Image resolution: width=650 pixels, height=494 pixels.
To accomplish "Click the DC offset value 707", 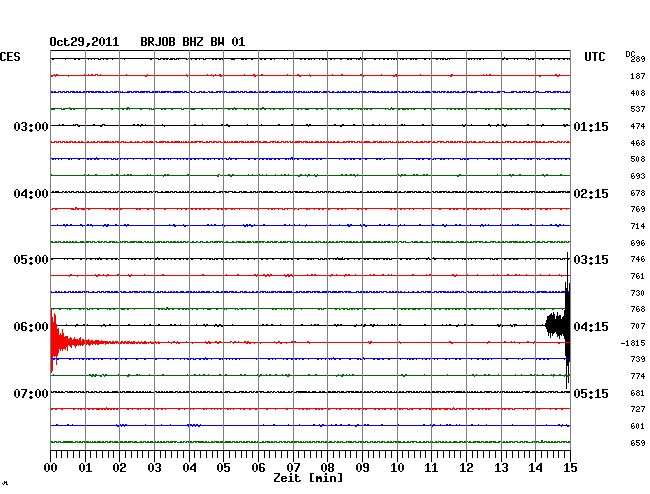I will [638, 326].
